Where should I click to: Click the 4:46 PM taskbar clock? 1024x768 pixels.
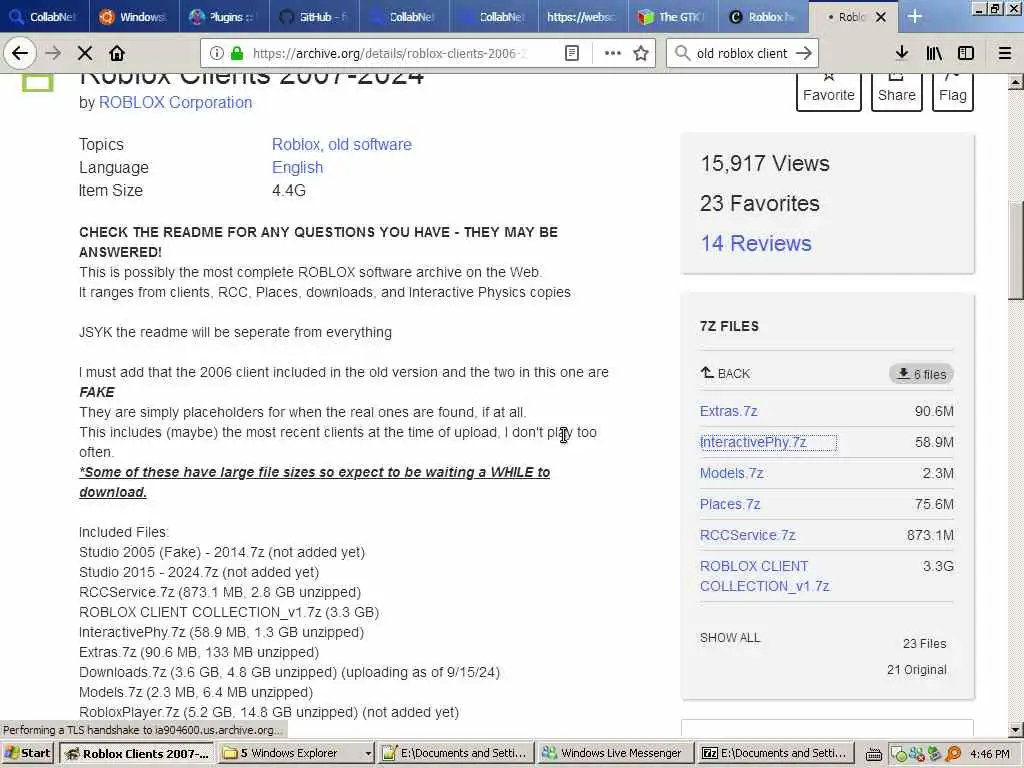coord(989,754)
